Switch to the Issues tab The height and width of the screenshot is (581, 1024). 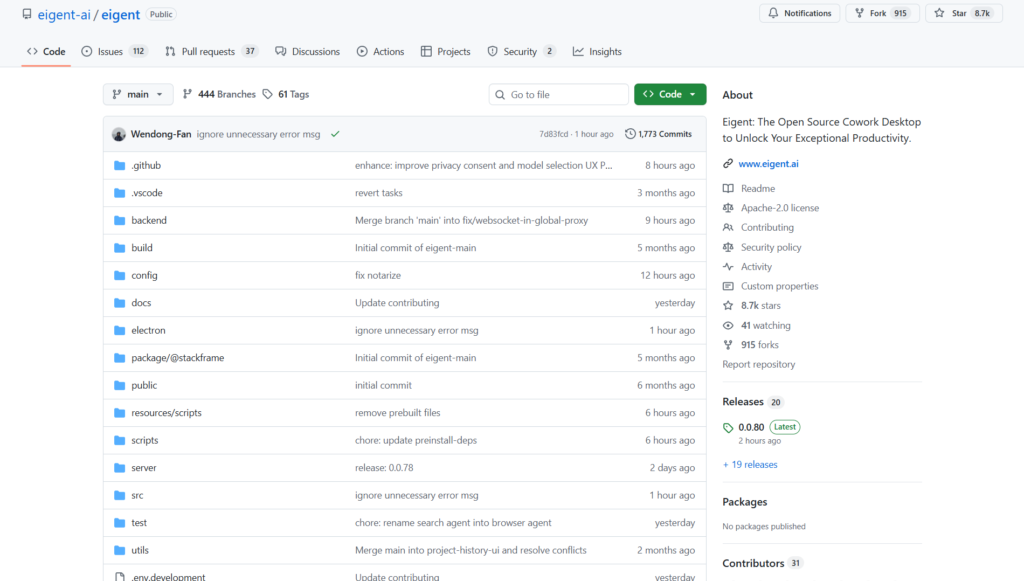[x=110, y=51]
